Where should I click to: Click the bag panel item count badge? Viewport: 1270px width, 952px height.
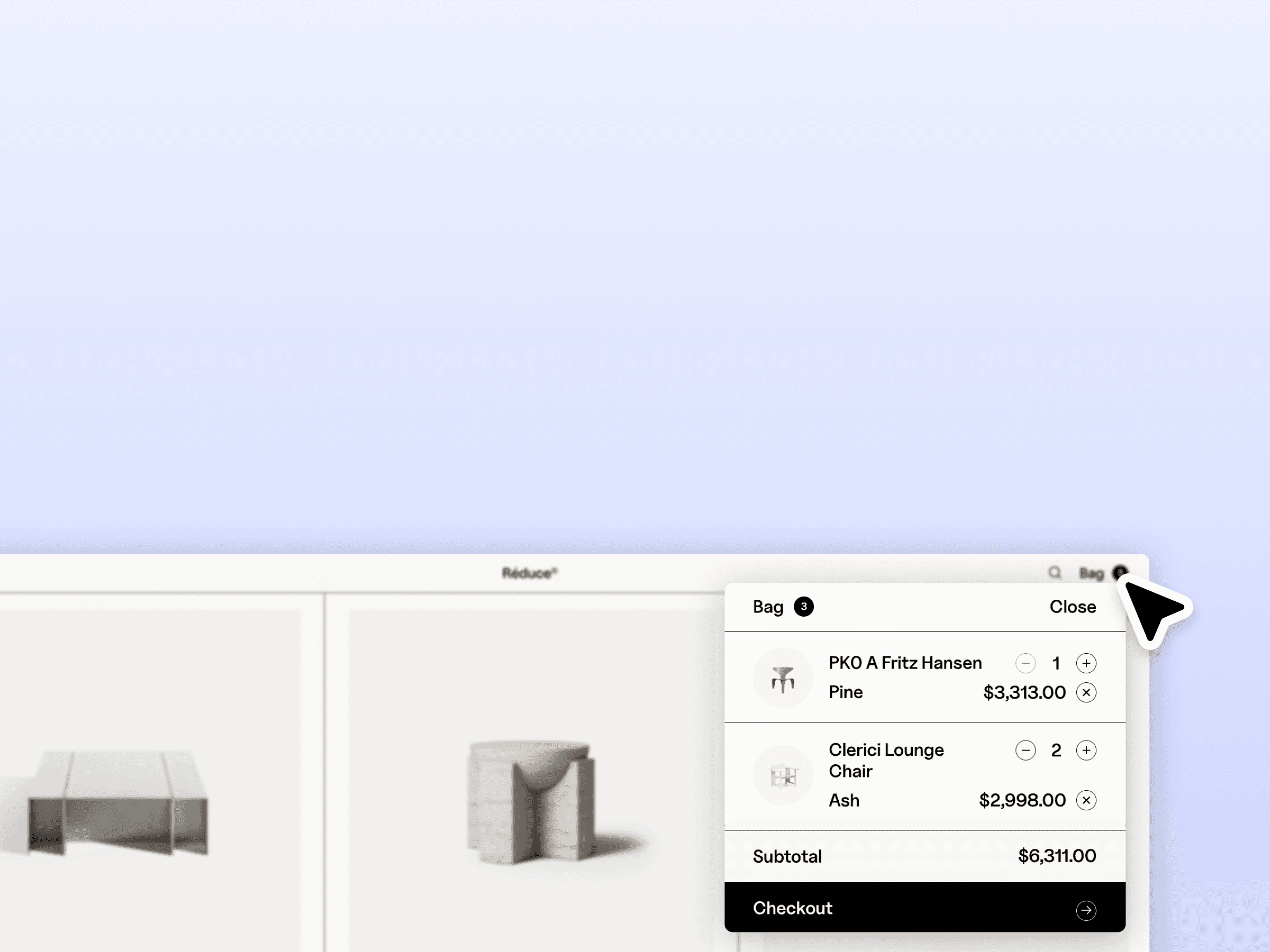803,607
